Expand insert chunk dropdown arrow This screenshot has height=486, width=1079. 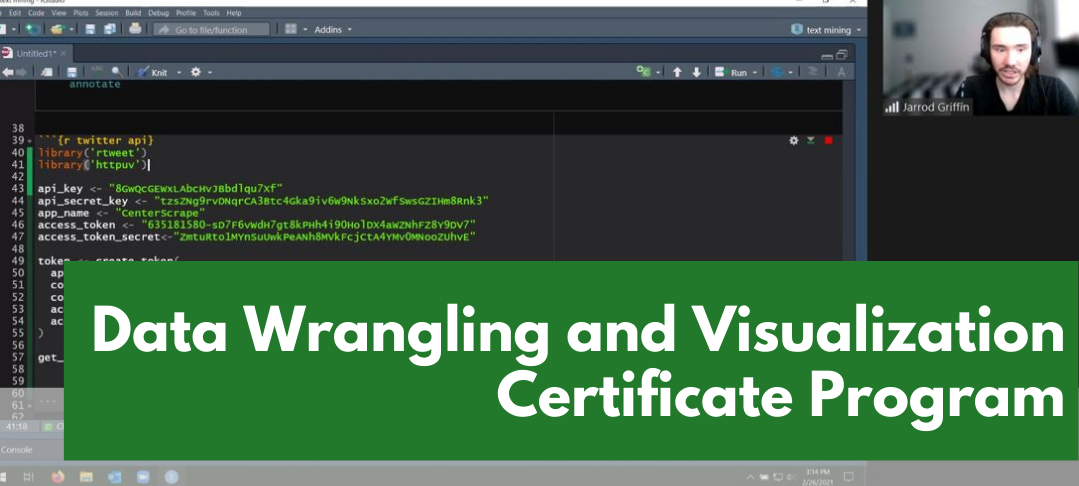click(x=658, y=73)
